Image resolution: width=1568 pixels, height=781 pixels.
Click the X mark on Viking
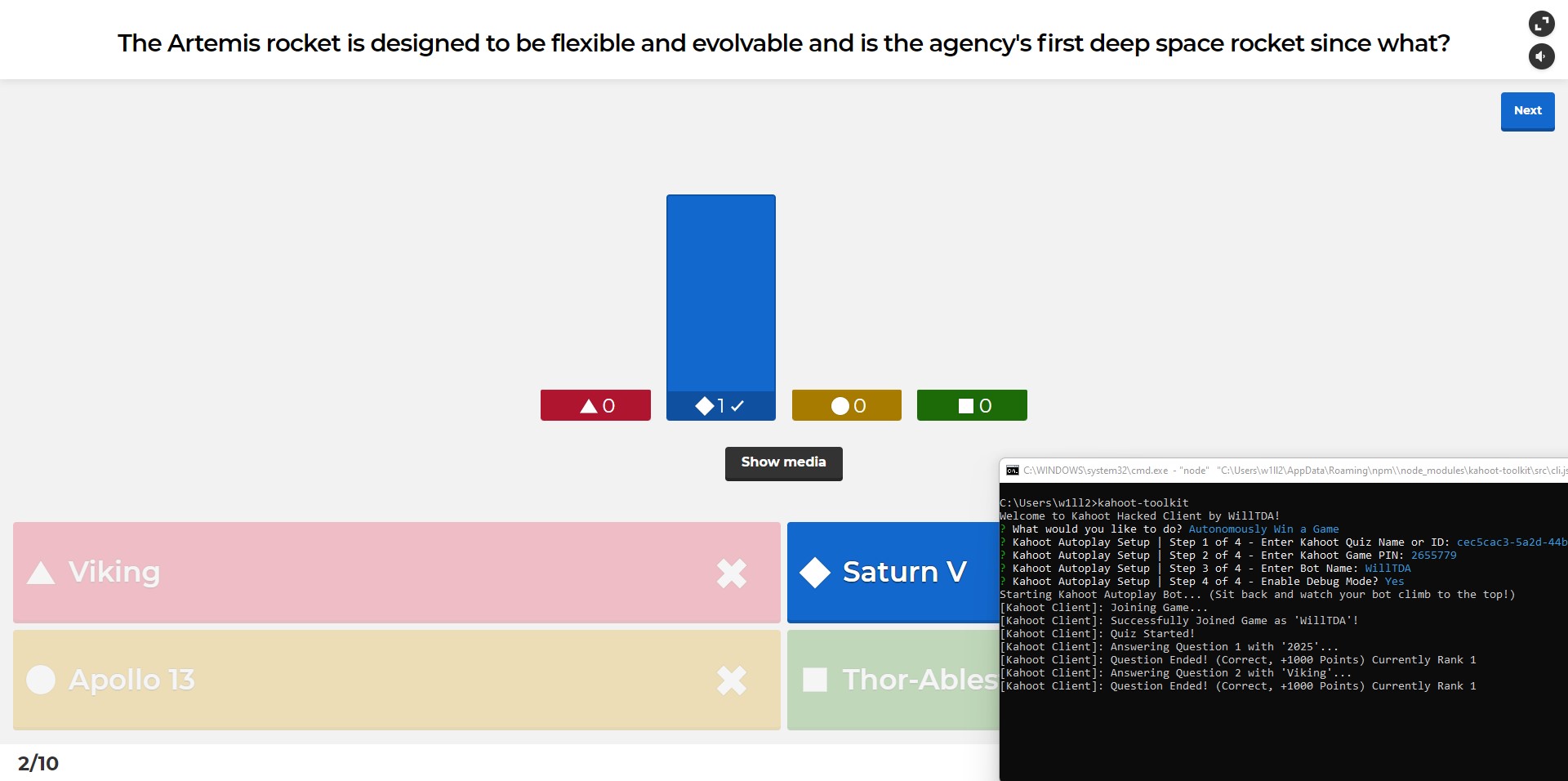pyautogui.click(x=732, y=573)
